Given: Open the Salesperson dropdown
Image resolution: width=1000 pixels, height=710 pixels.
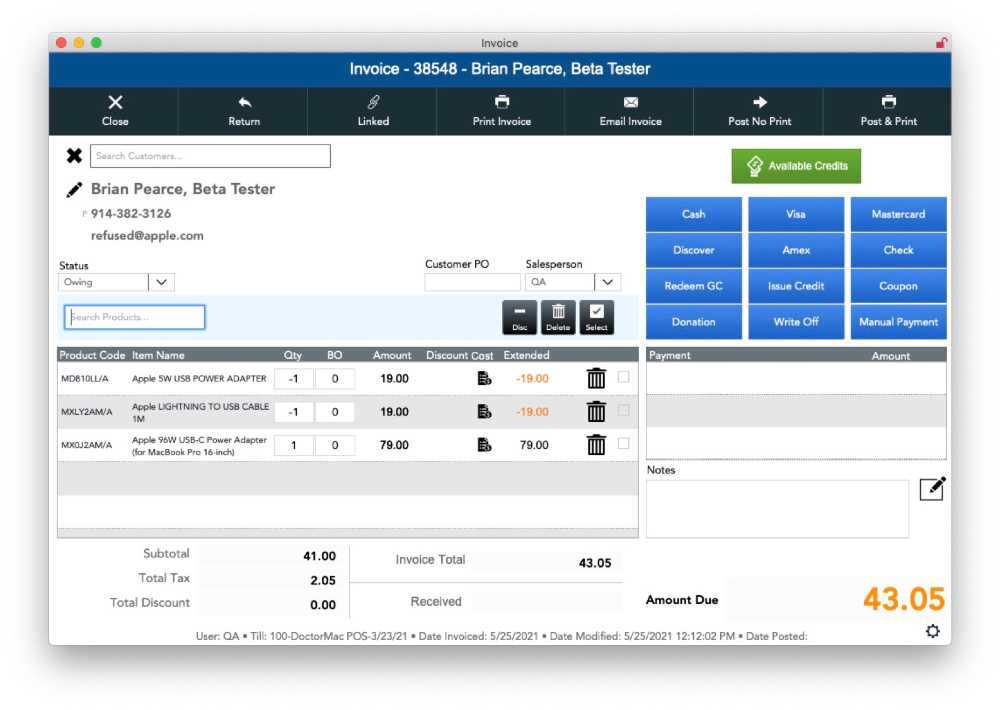Looking at the screenshot, I should 607,282.
